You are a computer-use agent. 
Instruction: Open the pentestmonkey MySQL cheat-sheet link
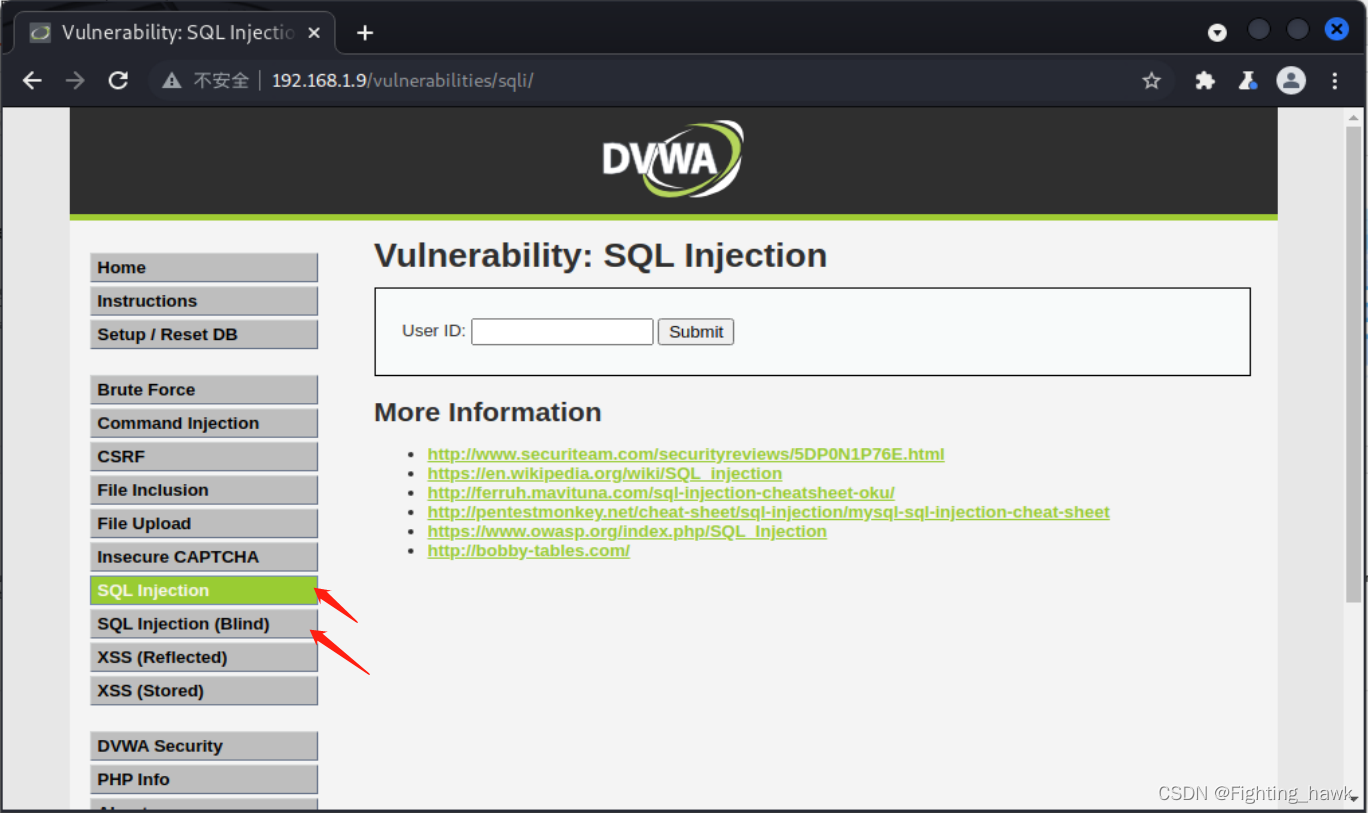[x=768, y=512]
